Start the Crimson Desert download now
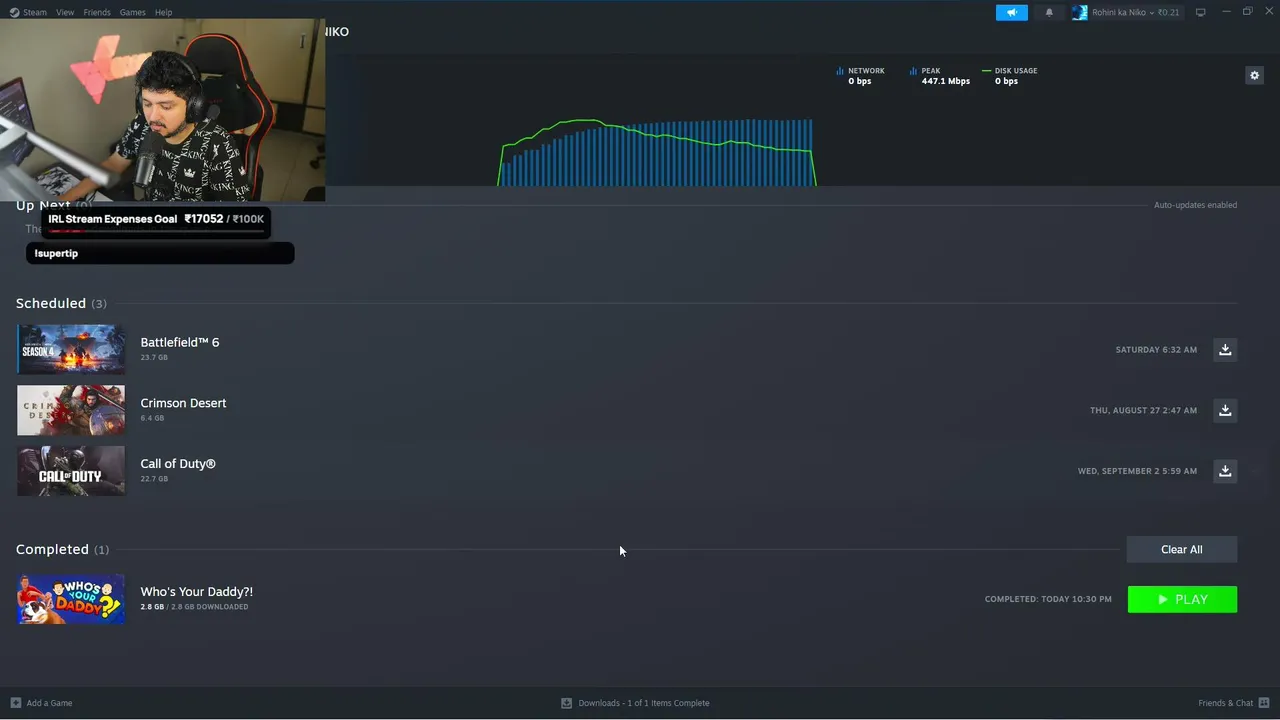Image resolution: width=1280 pixels, height=720 pixels. 1225,410
